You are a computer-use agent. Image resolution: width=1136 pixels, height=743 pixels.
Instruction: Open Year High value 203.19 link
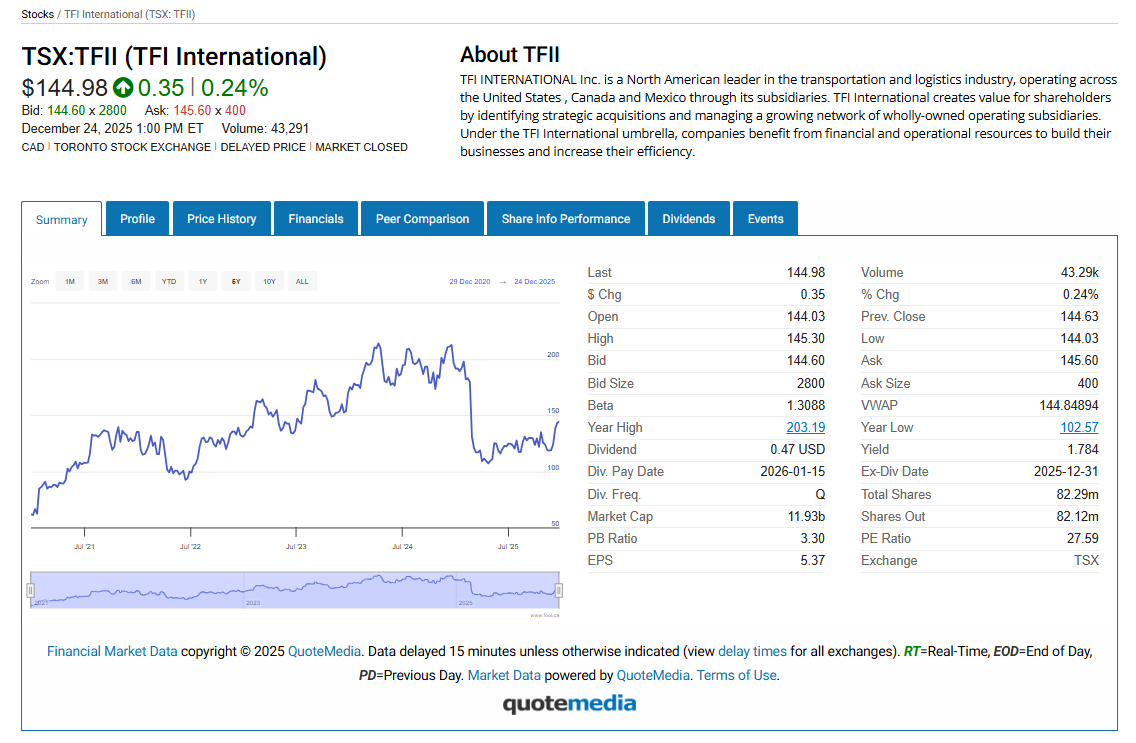click(x=805, y=427)
